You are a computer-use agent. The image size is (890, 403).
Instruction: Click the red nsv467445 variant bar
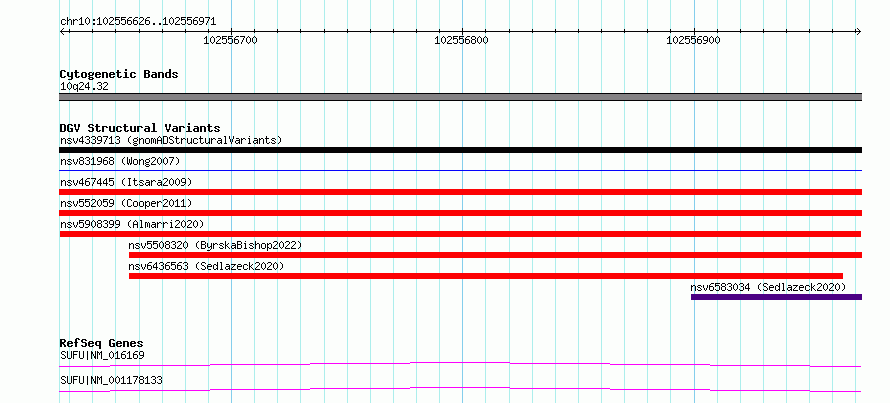point(460,192)
